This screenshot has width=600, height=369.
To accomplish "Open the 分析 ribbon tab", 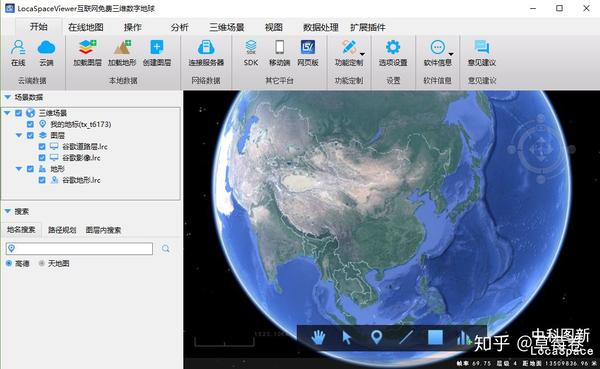I will tap(179, 27).
